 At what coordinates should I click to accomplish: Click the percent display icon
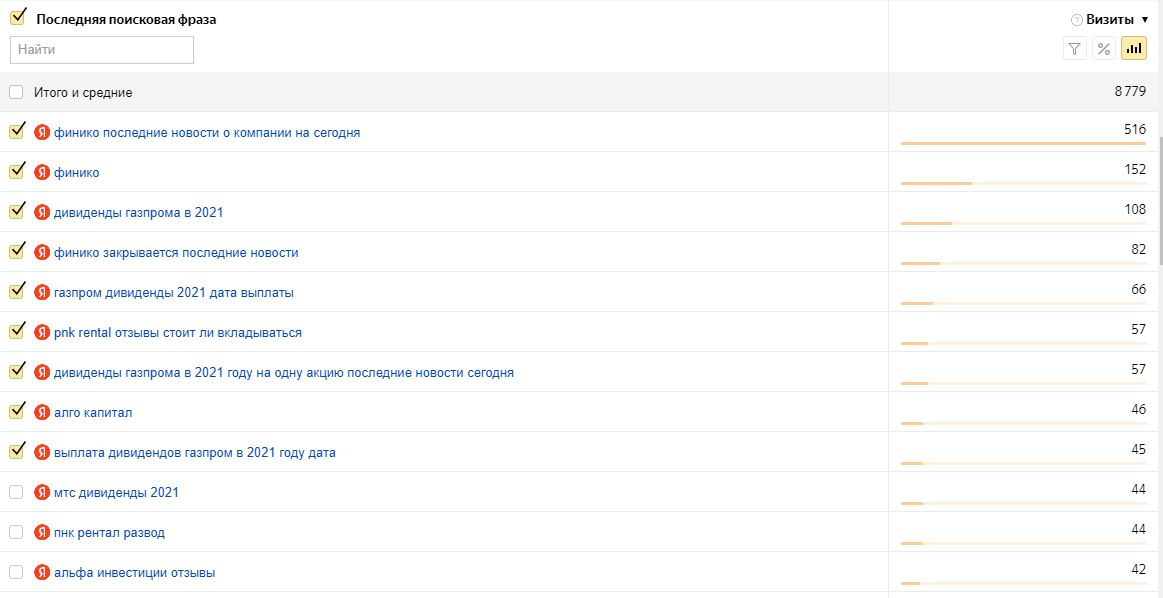pyautogui.click(x=1104, y=49)
